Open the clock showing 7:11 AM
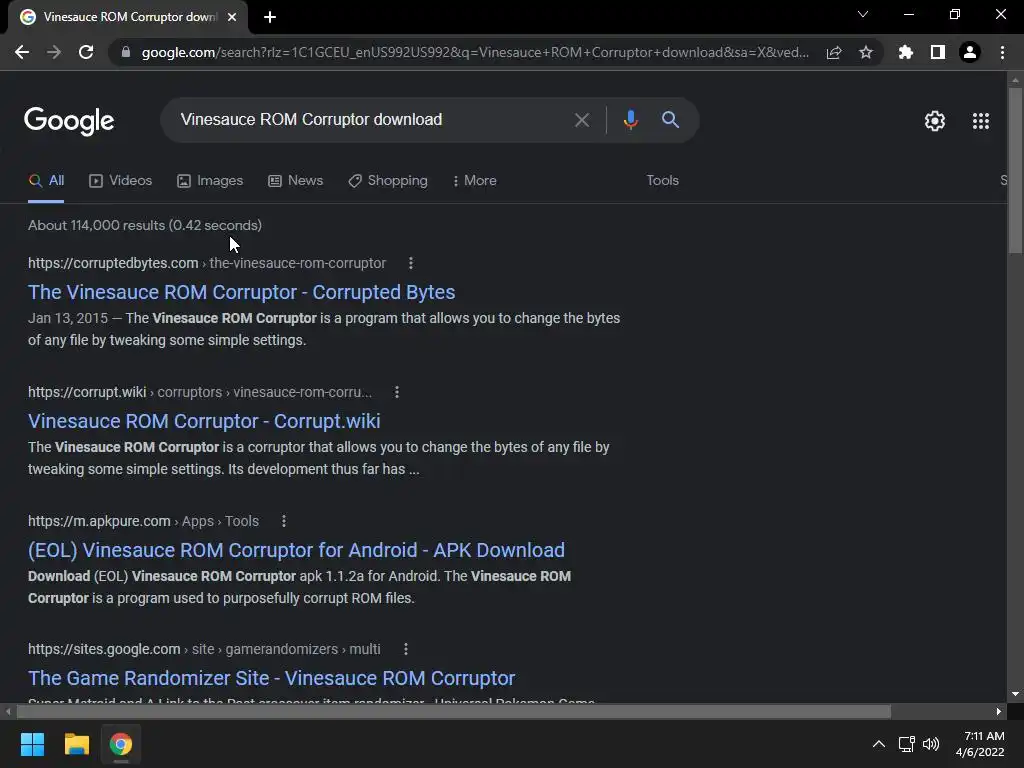 980,744
